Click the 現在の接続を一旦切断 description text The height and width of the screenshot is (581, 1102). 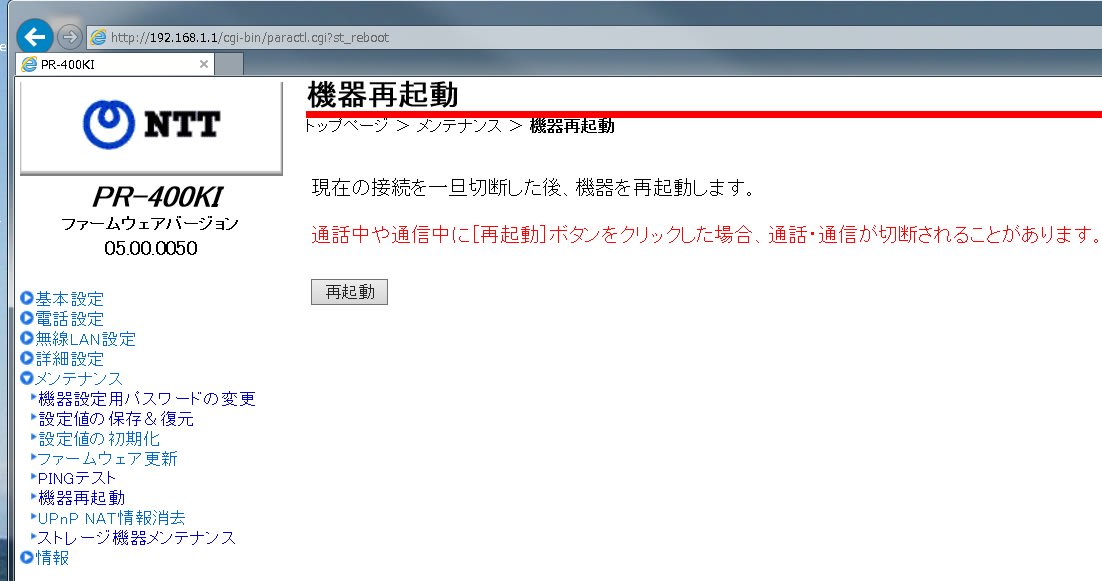pyautogui.click(x=533, y=188)
